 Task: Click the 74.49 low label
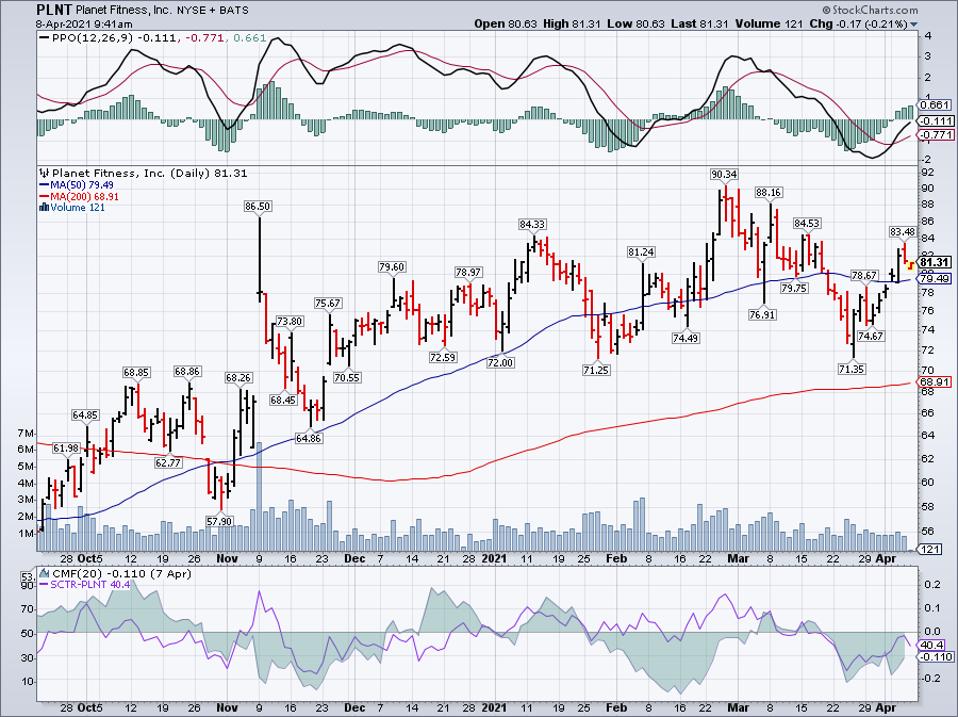point(686,338)
